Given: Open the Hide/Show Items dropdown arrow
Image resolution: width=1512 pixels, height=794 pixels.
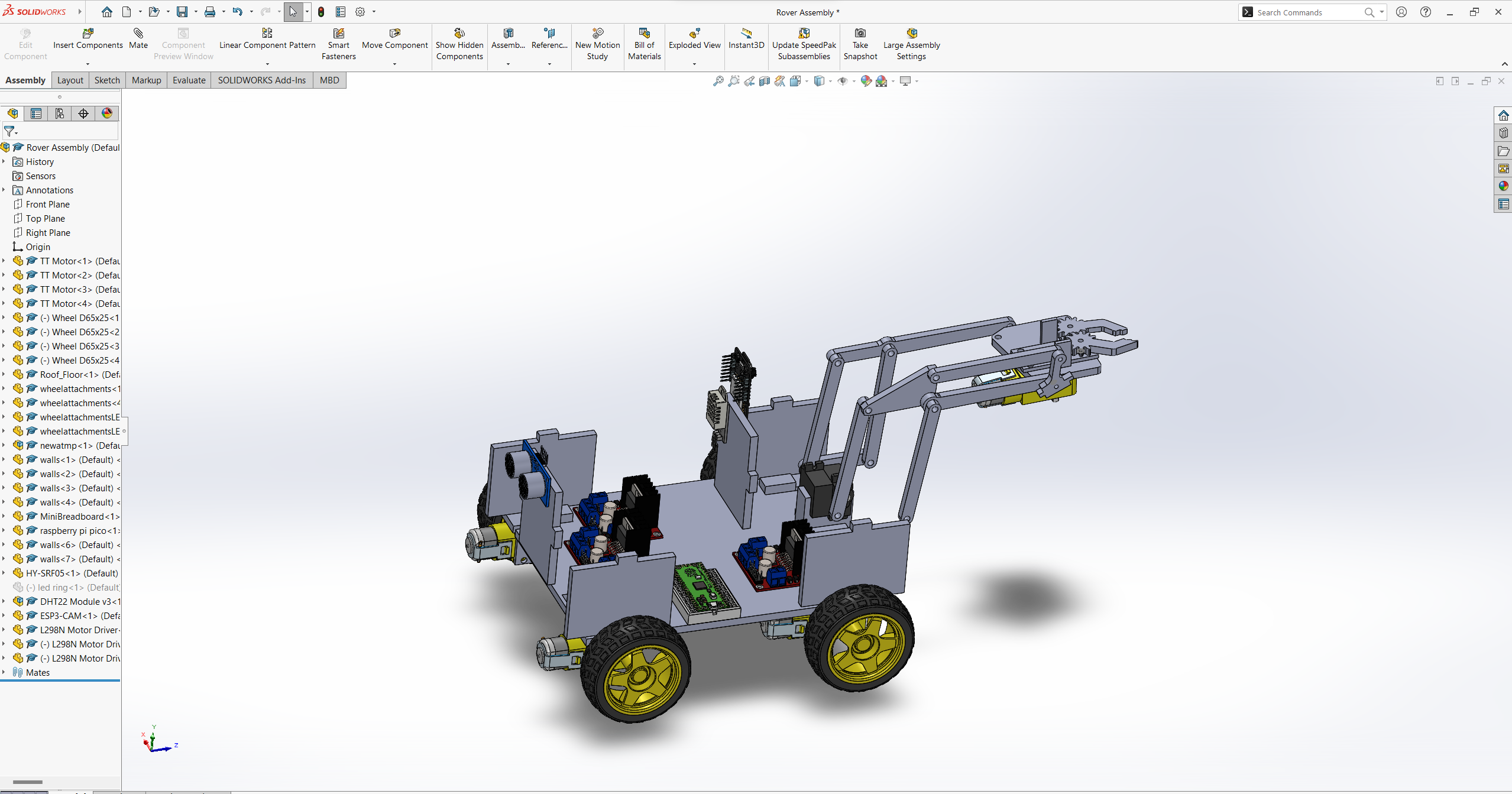Looking at the screenshot, I should (x=854, y=81).
